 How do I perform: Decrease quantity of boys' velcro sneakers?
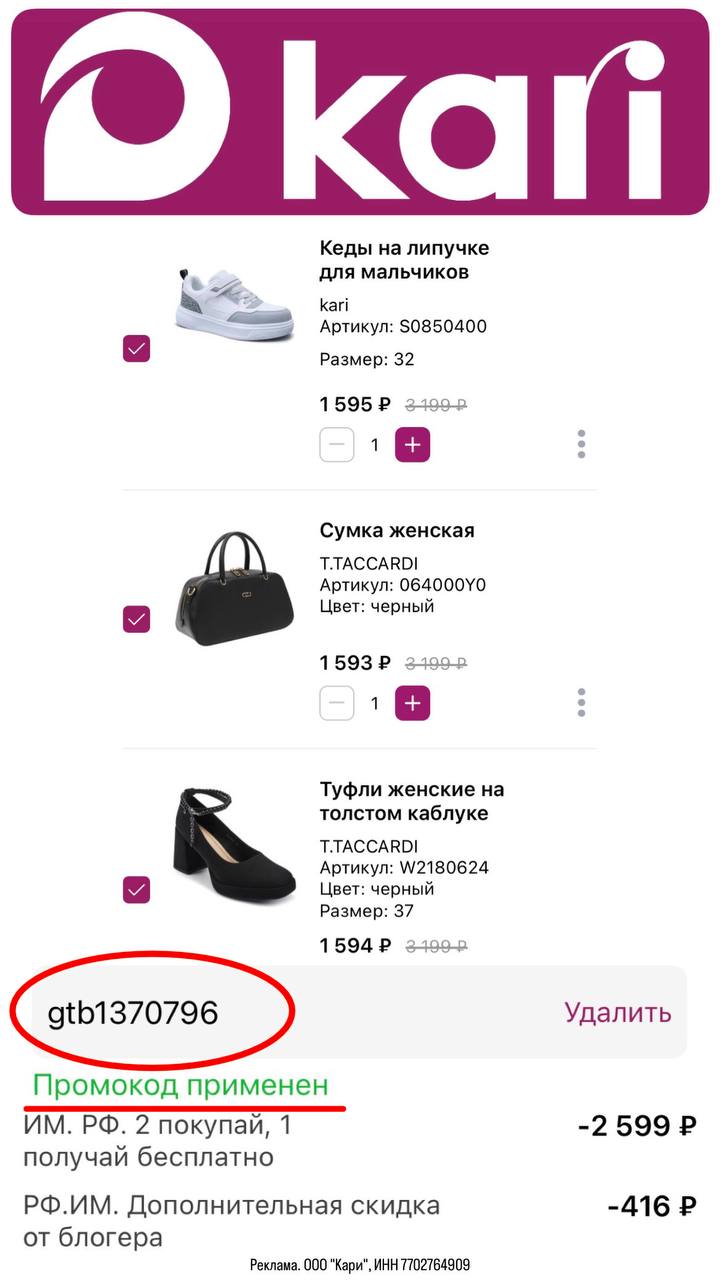click(337, 445)
